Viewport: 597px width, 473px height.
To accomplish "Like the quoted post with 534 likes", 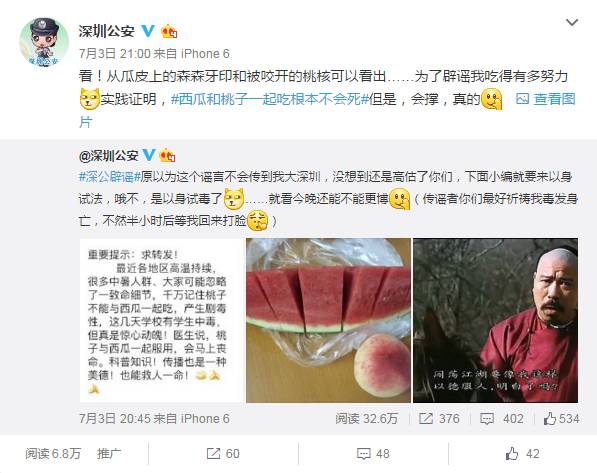I will tap(561, 419).
